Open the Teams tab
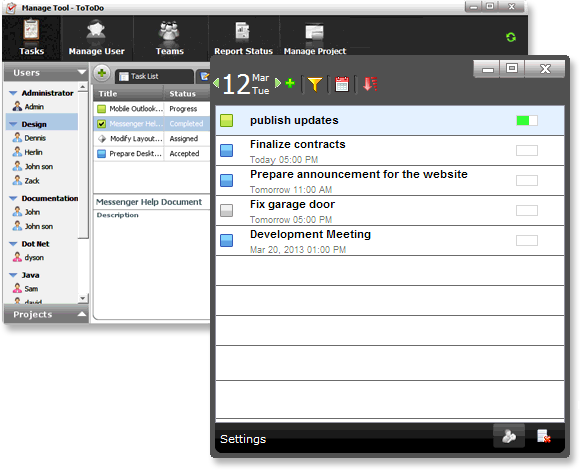This screenshot has height=470, width=580. [x=169, y=38]
